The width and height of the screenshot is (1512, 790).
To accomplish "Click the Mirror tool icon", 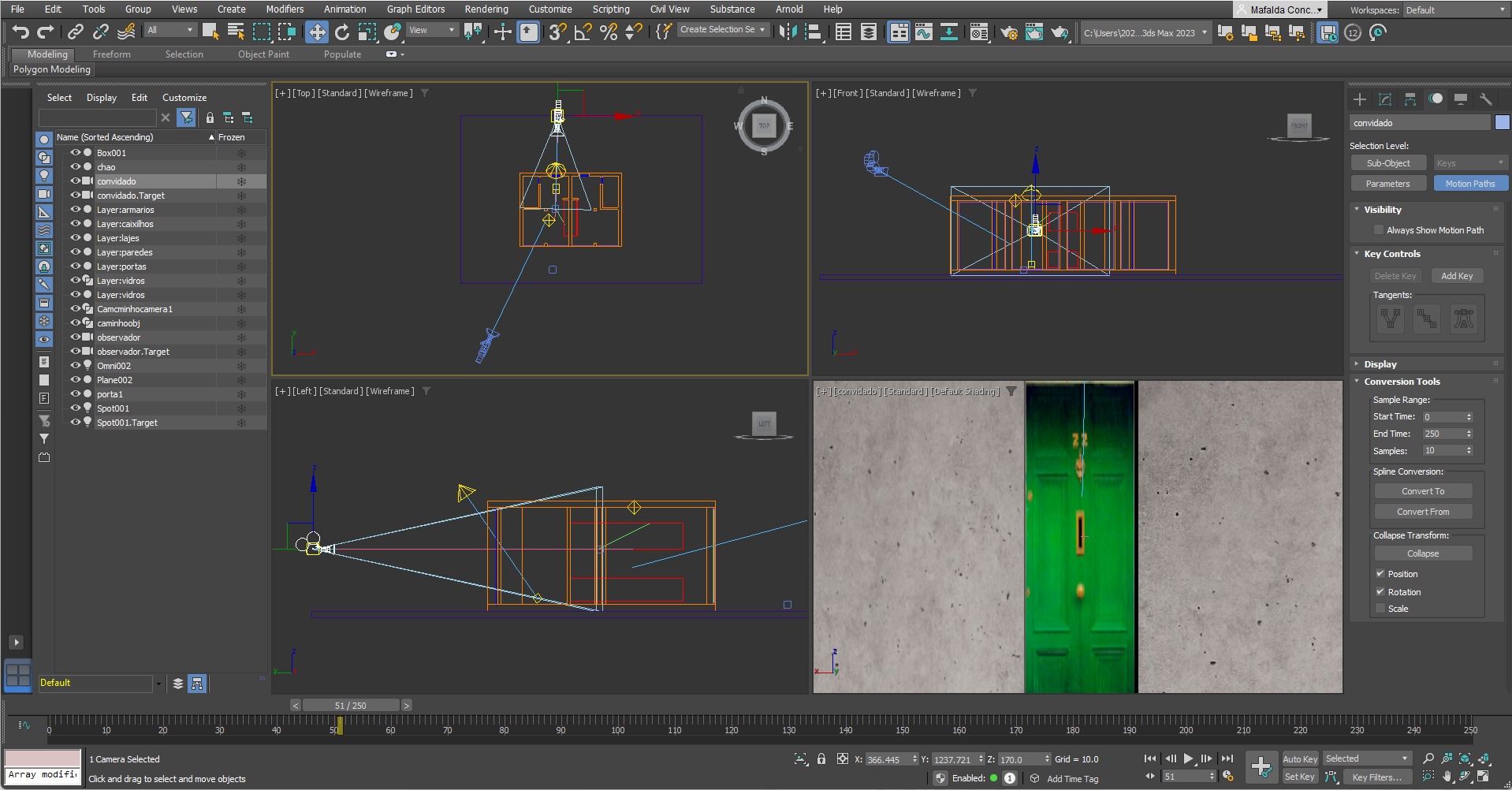I will click(x=788, y=32).
